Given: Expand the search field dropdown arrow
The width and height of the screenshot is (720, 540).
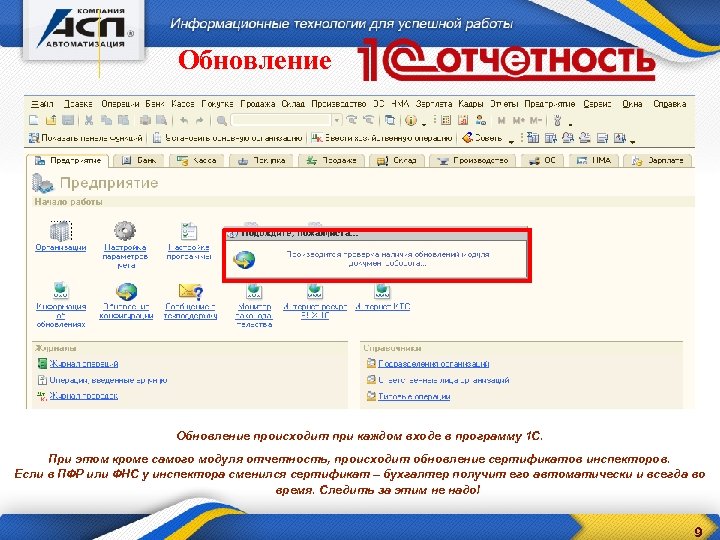Looking at the screenshot, I should 337,120.
